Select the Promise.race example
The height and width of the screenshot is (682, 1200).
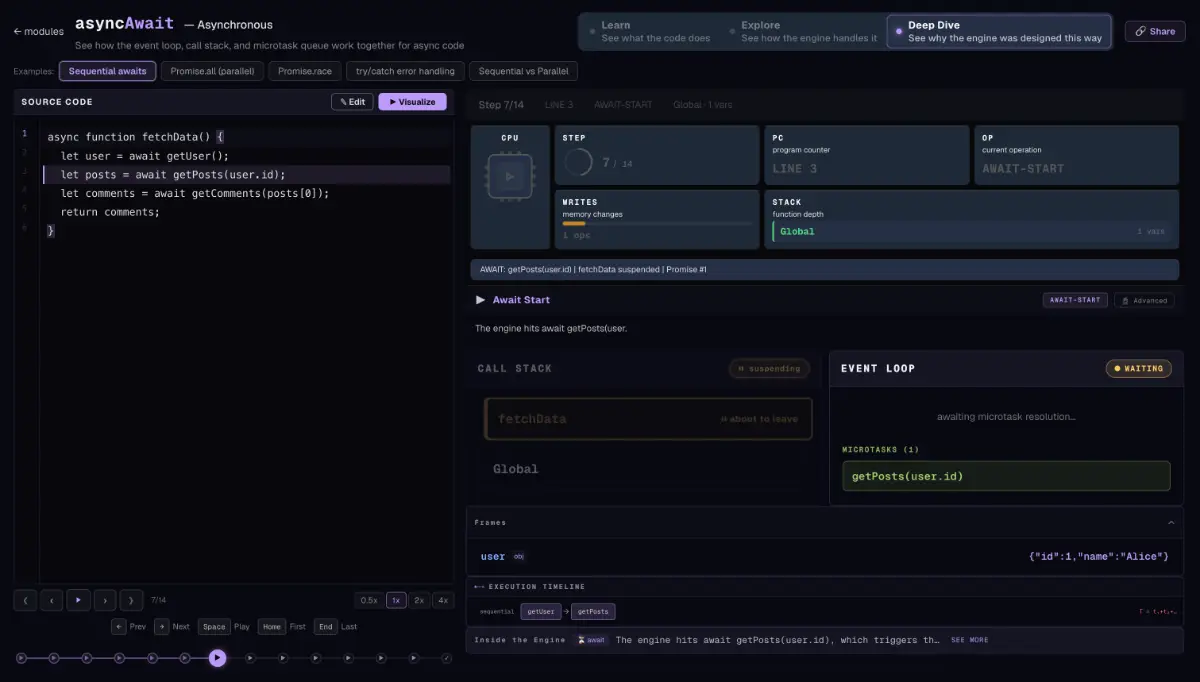point(305,71)
